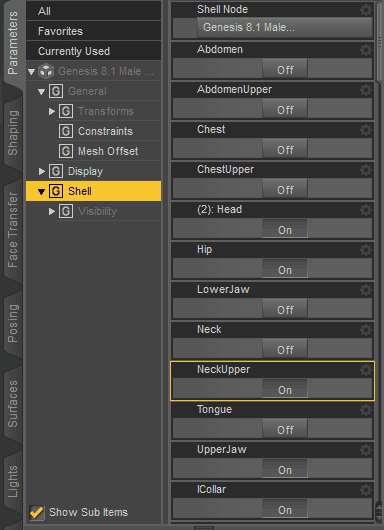Switch to the Posing tab

(x=13, y=323)
